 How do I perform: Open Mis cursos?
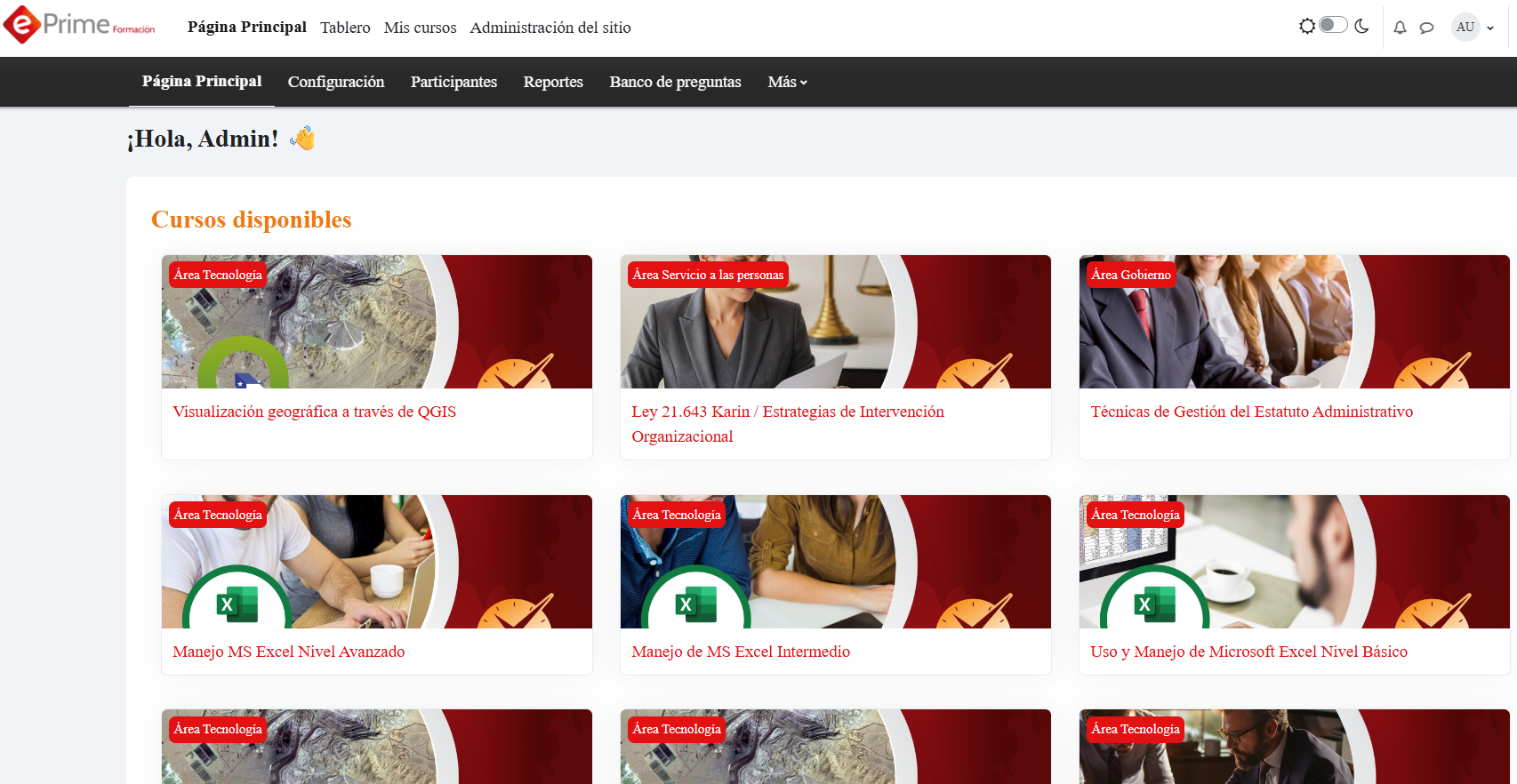pos(420,28)
